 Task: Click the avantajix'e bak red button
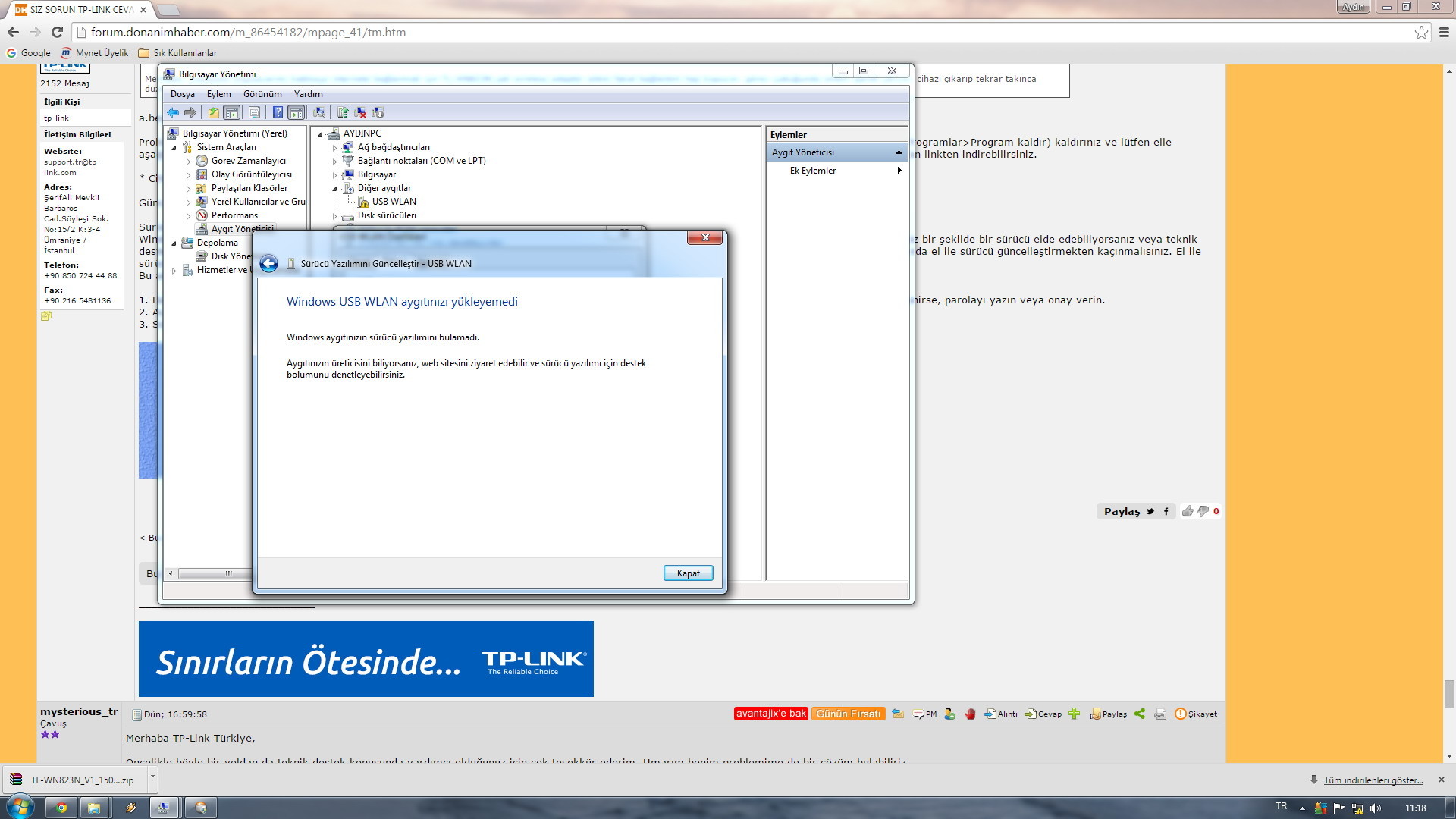[x=770, y=714]
